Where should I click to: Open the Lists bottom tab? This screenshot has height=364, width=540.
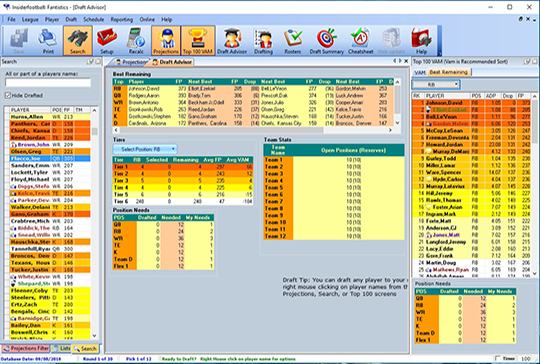coord(62,349)
